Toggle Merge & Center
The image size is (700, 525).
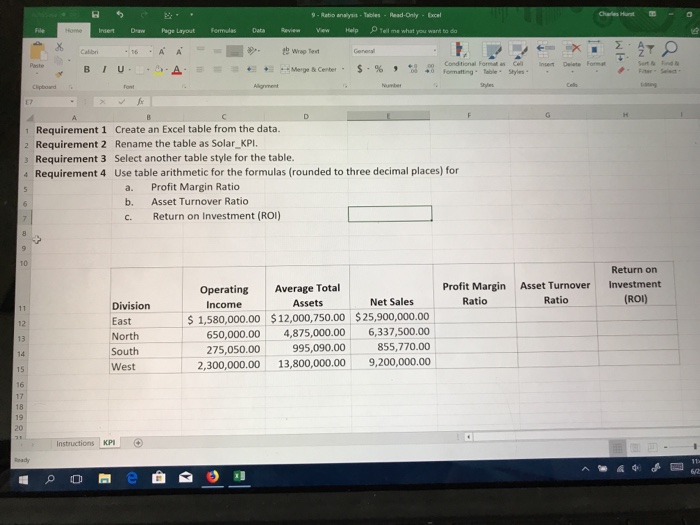tap(309, 69)
